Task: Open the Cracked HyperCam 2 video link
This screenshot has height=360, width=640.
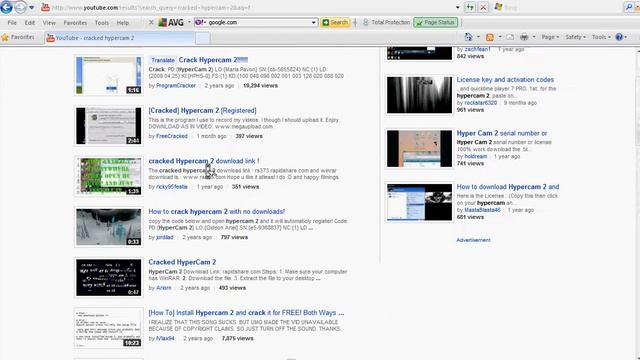Action: pos(182,262)
